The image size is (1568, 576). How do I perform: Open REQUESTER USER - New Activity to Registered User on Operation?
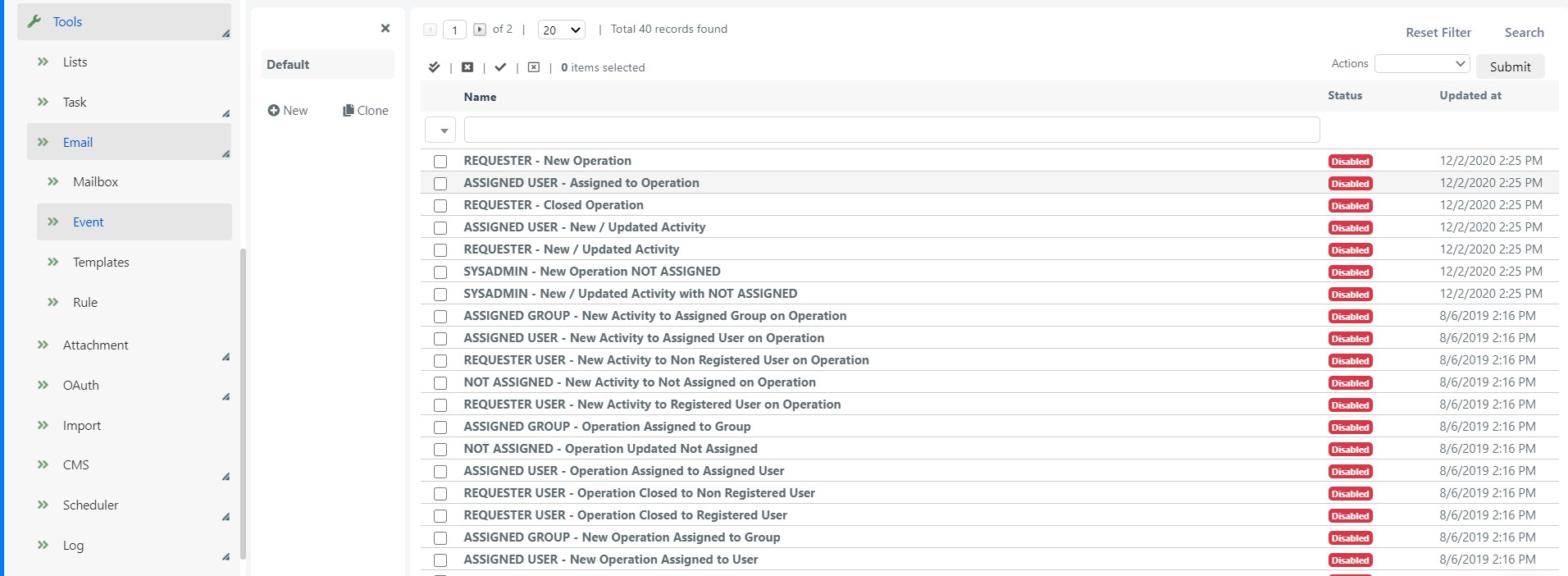tap(652, 405)
